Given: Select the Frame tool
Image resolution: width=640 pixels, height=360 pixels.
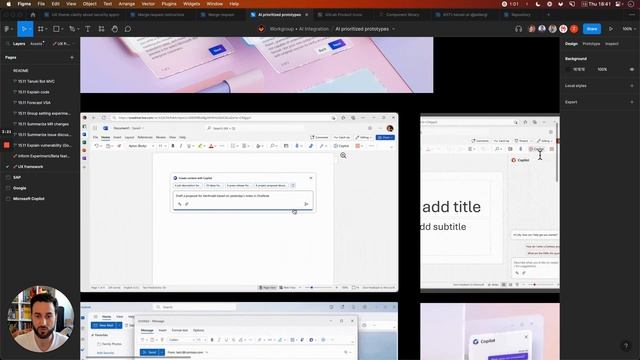Looking at the screenshot, I should [40, 29].
